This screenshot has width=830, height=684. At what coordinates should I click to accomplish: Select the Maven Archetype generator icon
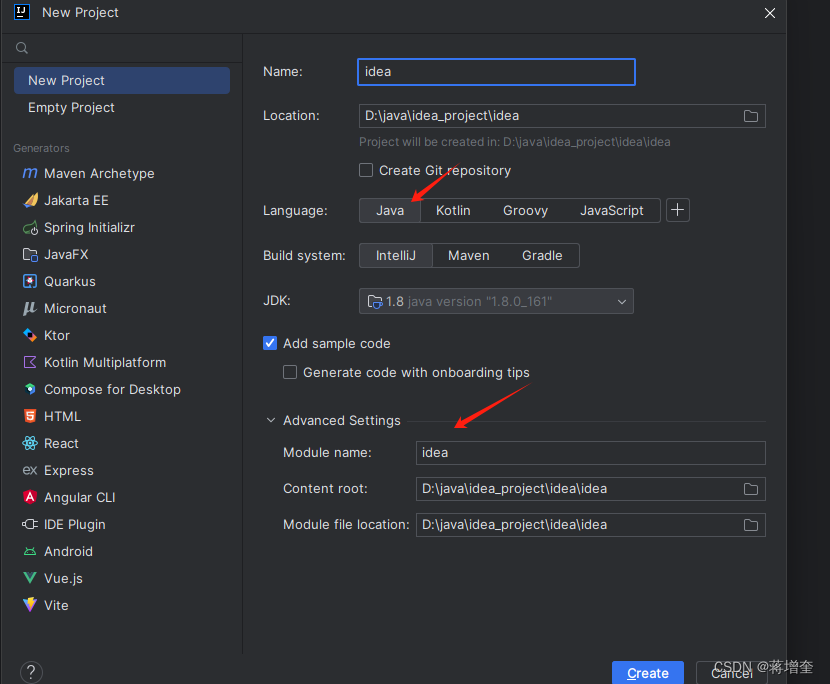tap(30, 173)
